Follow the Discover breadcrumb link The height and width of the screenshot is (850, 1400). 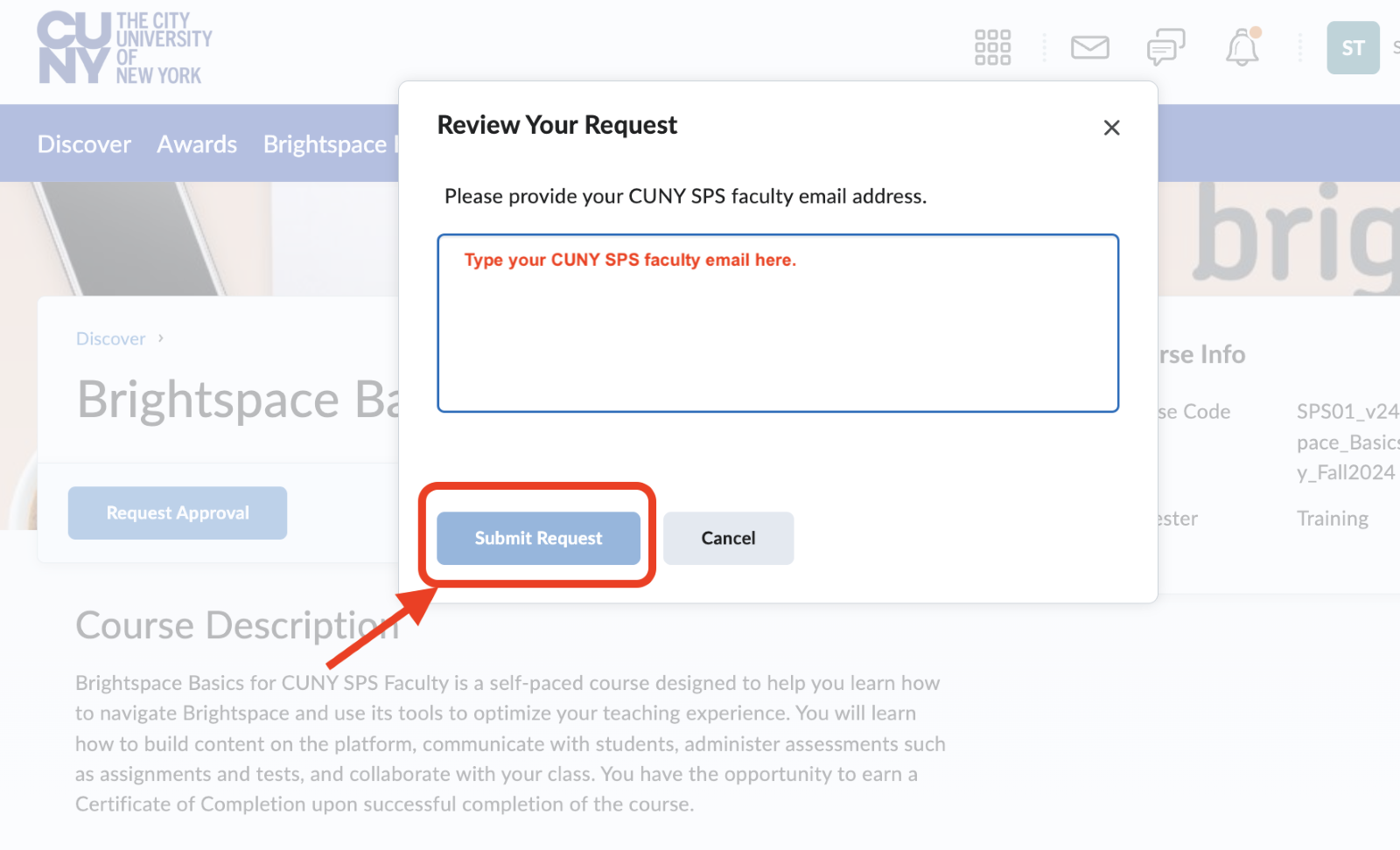coord(110,338)
